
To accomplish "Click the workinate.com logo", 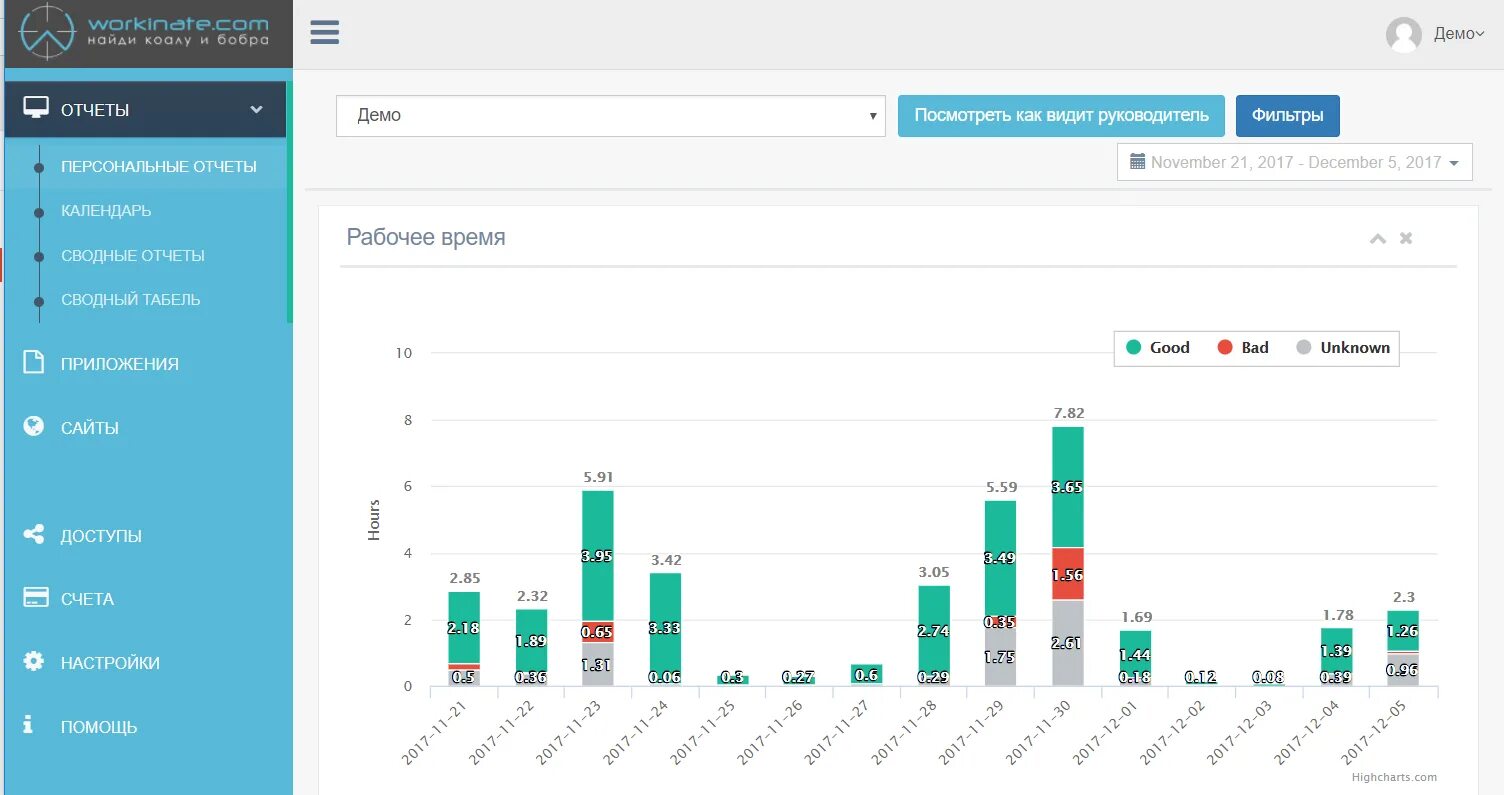I will (x=145, y=32).
